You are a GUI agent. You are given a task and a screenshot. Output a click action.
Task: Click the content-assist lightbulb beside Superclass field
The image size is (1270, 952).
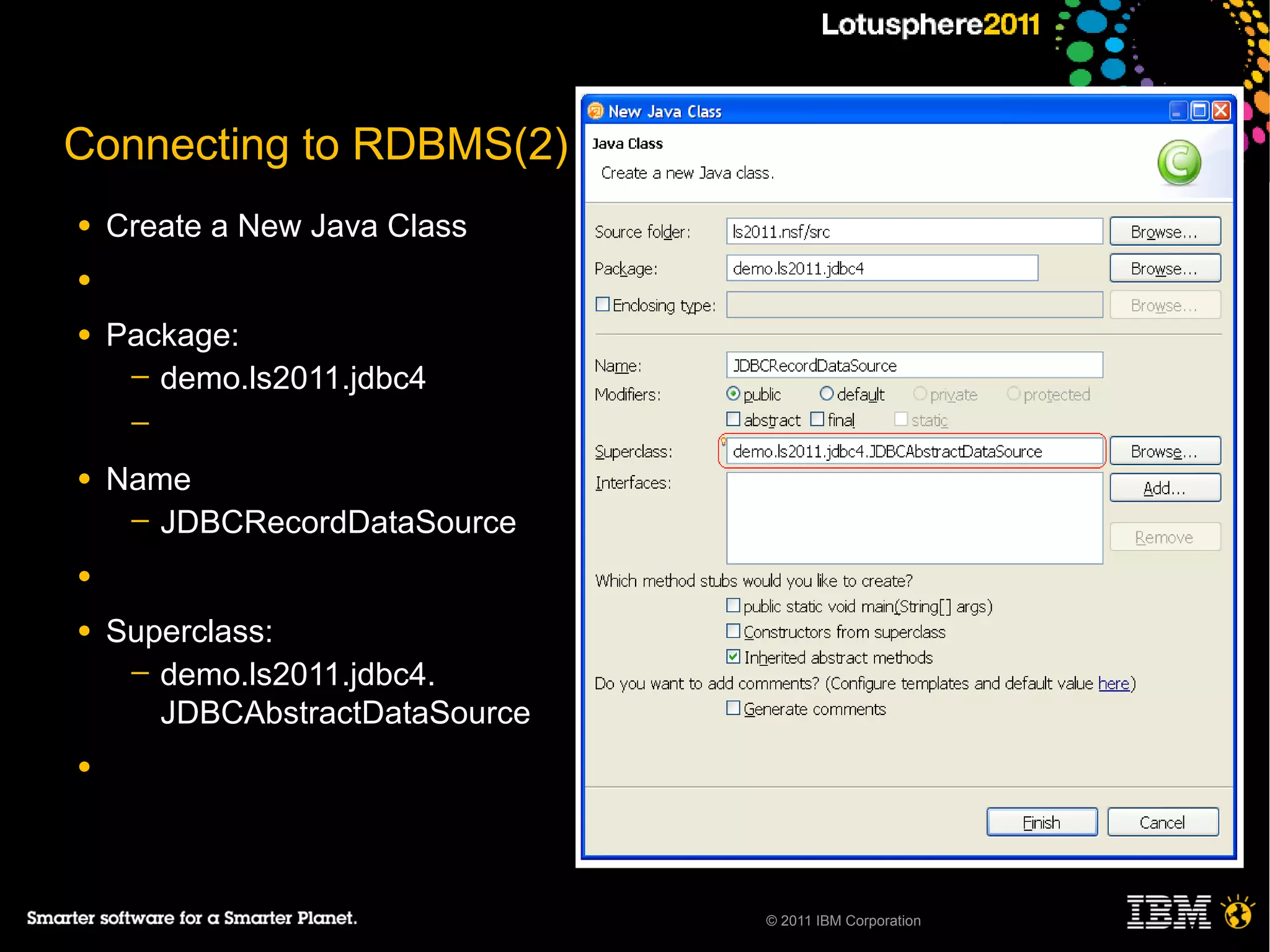[723, 442]
